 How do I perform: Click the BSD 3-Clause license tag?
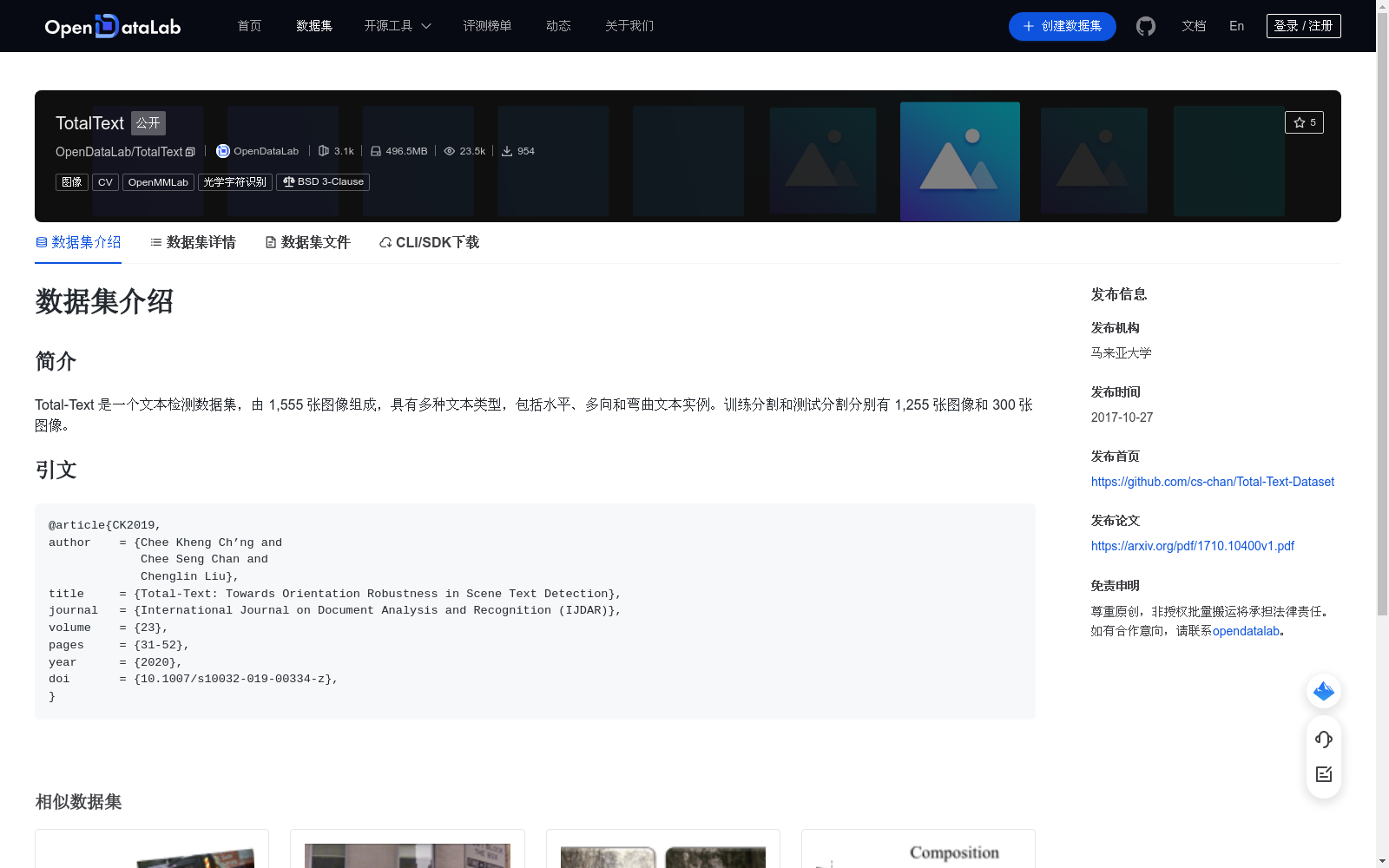click(323, 182)
